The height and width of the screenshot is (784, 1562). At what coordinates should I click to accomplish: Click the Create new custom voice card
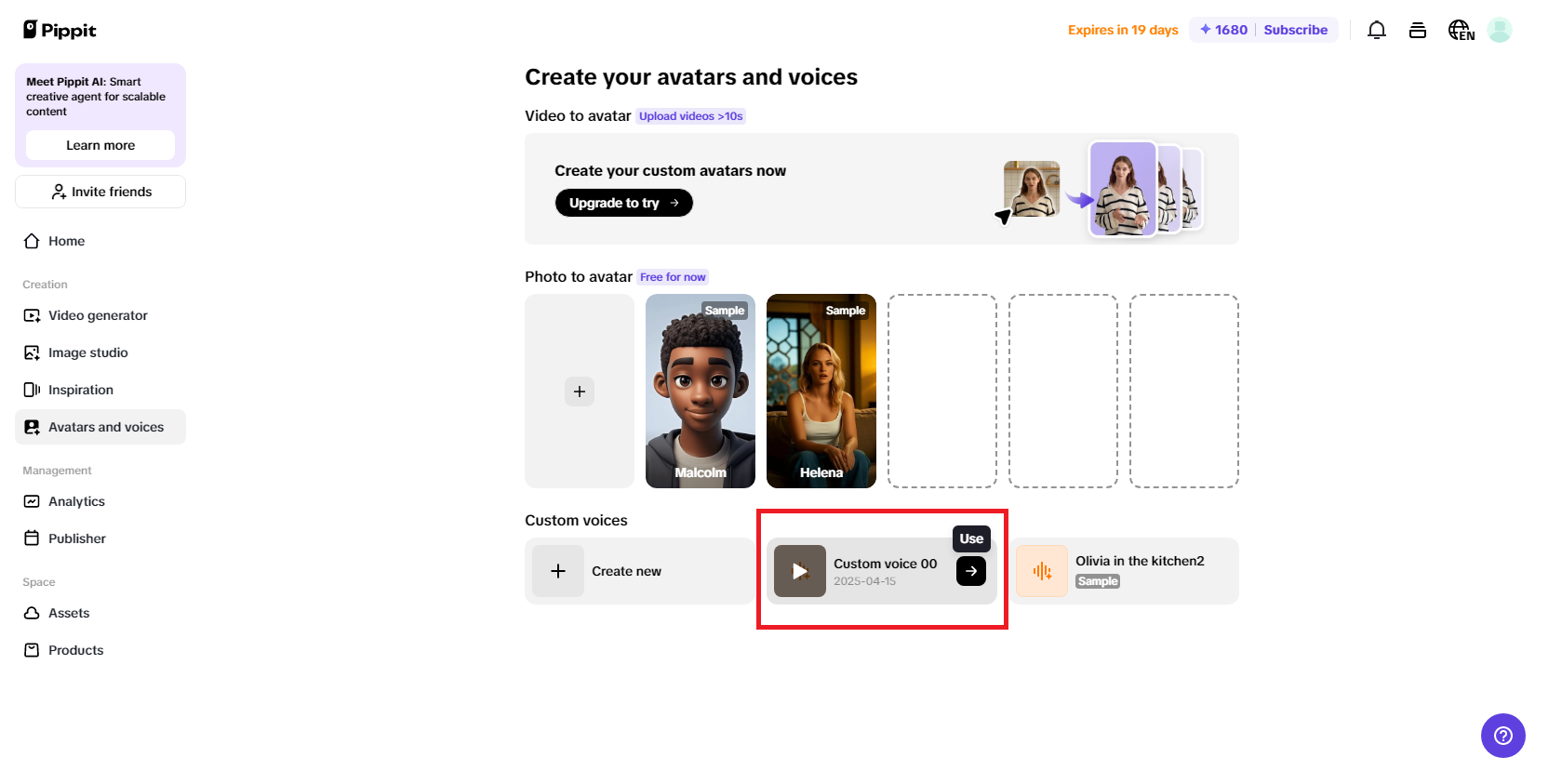click(x=640, y=571)
